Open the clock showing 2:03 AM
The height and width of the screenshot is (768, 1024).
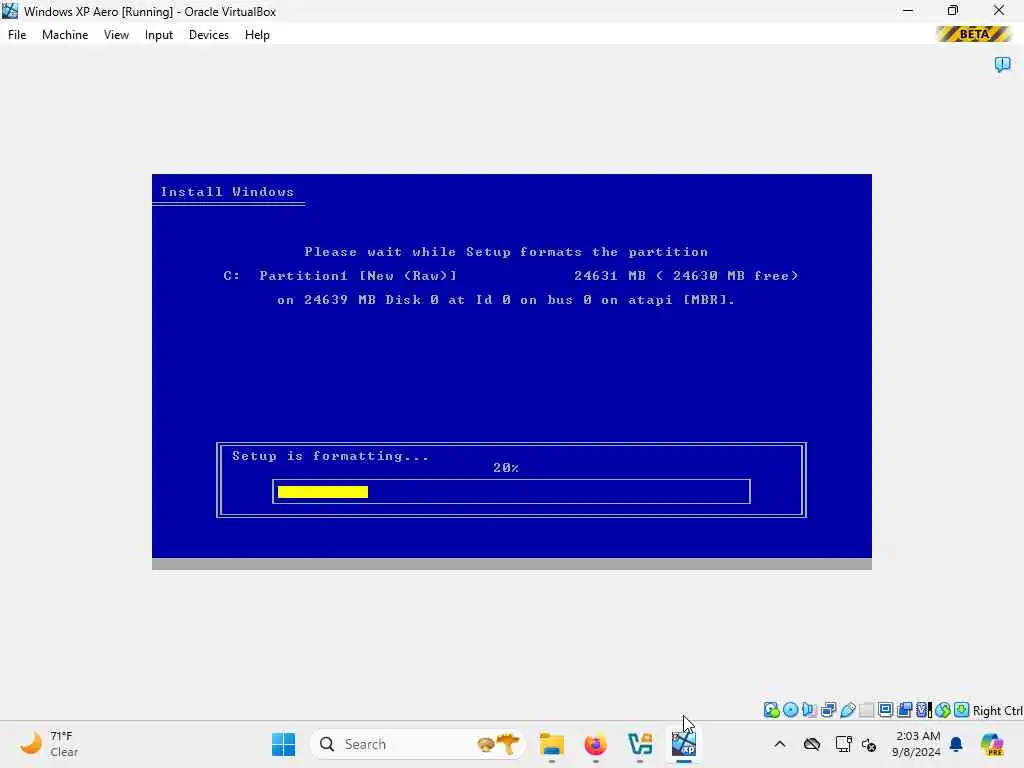click(917, 744)
